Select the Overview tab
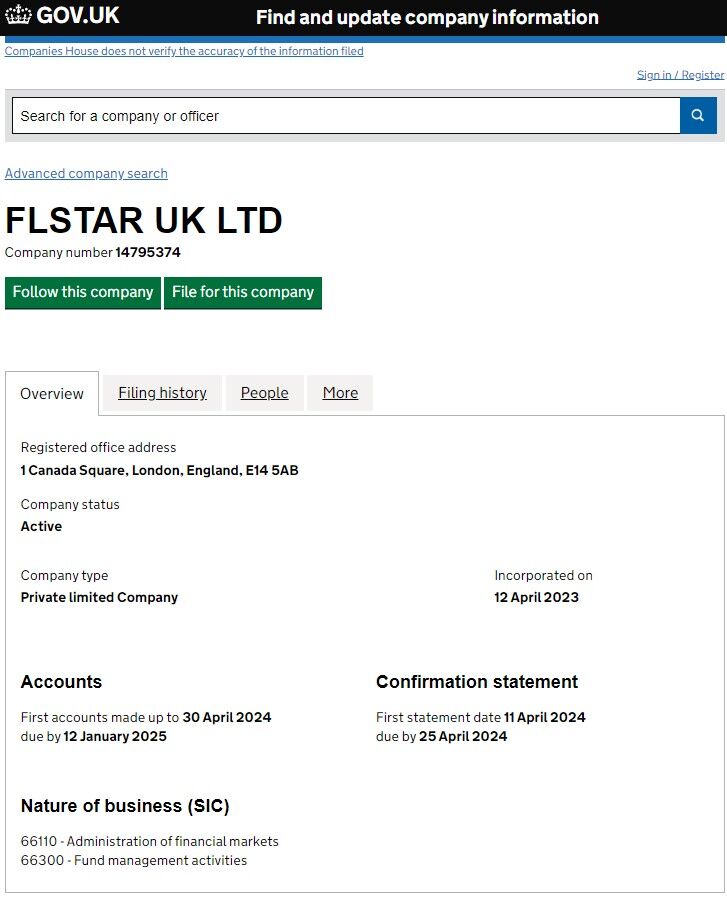The width and height of the screenshot is (727, 902). pos(52,394)
